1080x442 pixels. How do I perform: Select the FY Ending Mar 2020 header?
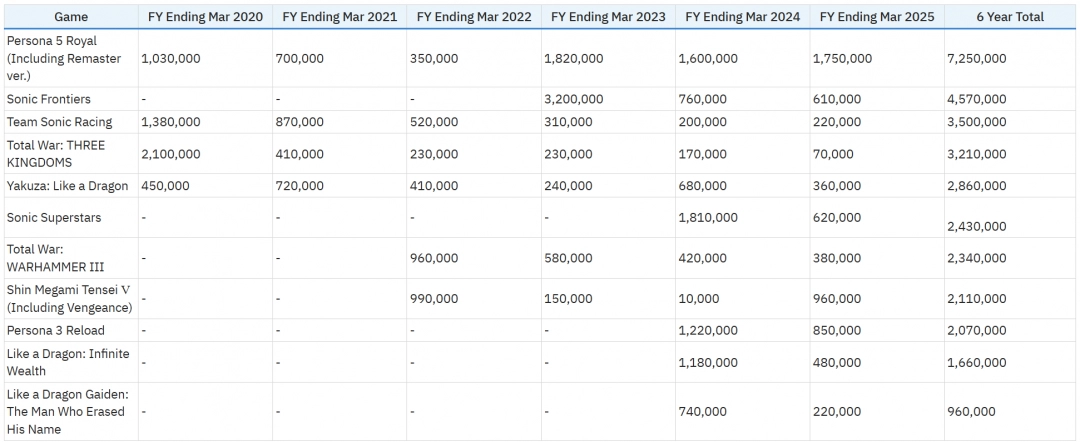tap(205, 17)
